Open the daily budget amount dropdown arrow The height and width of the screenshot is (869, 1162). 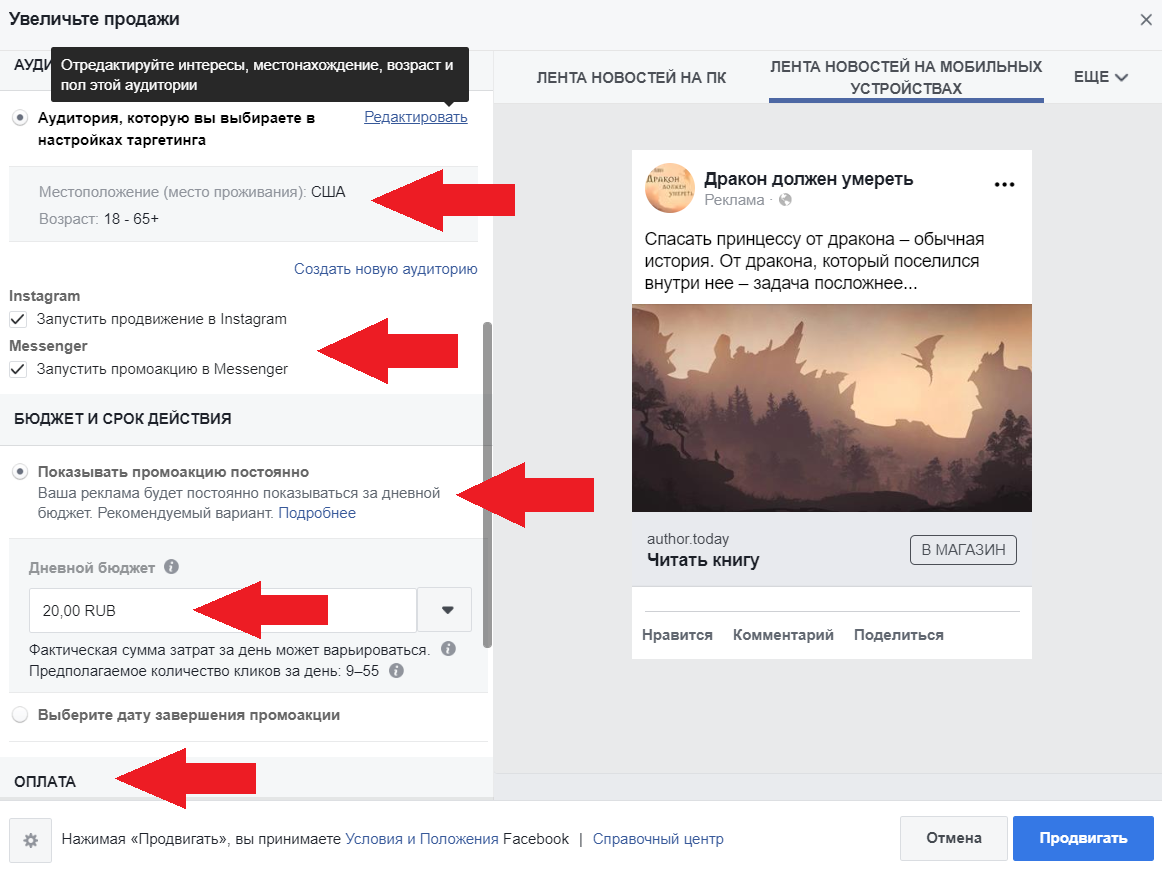coord(447,610)
